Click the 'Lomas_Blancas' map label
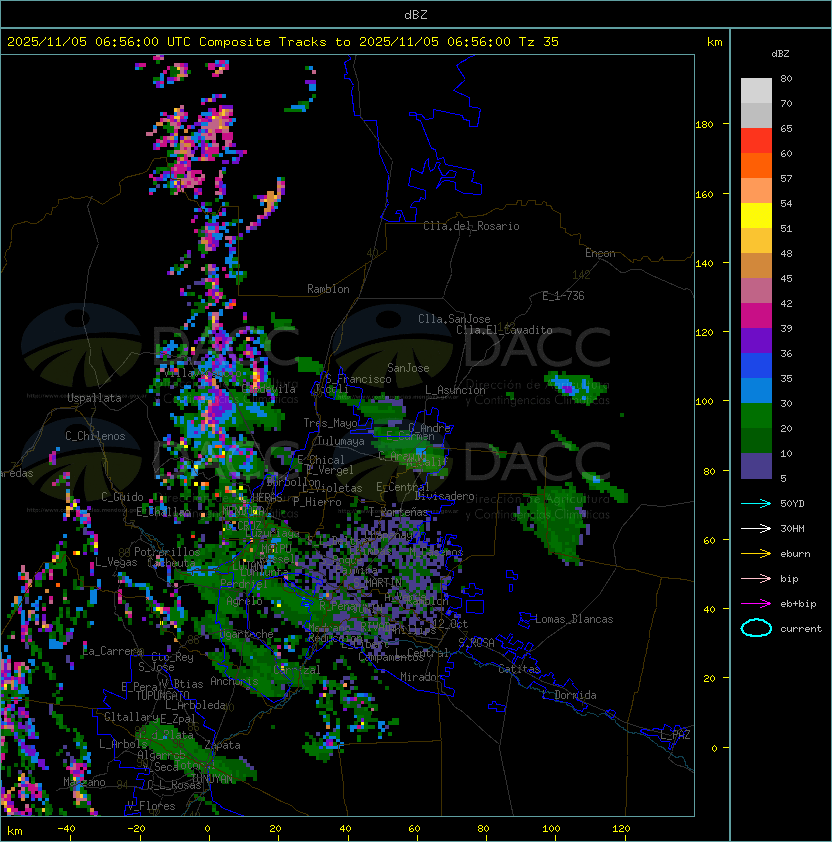 pos(574,619)
